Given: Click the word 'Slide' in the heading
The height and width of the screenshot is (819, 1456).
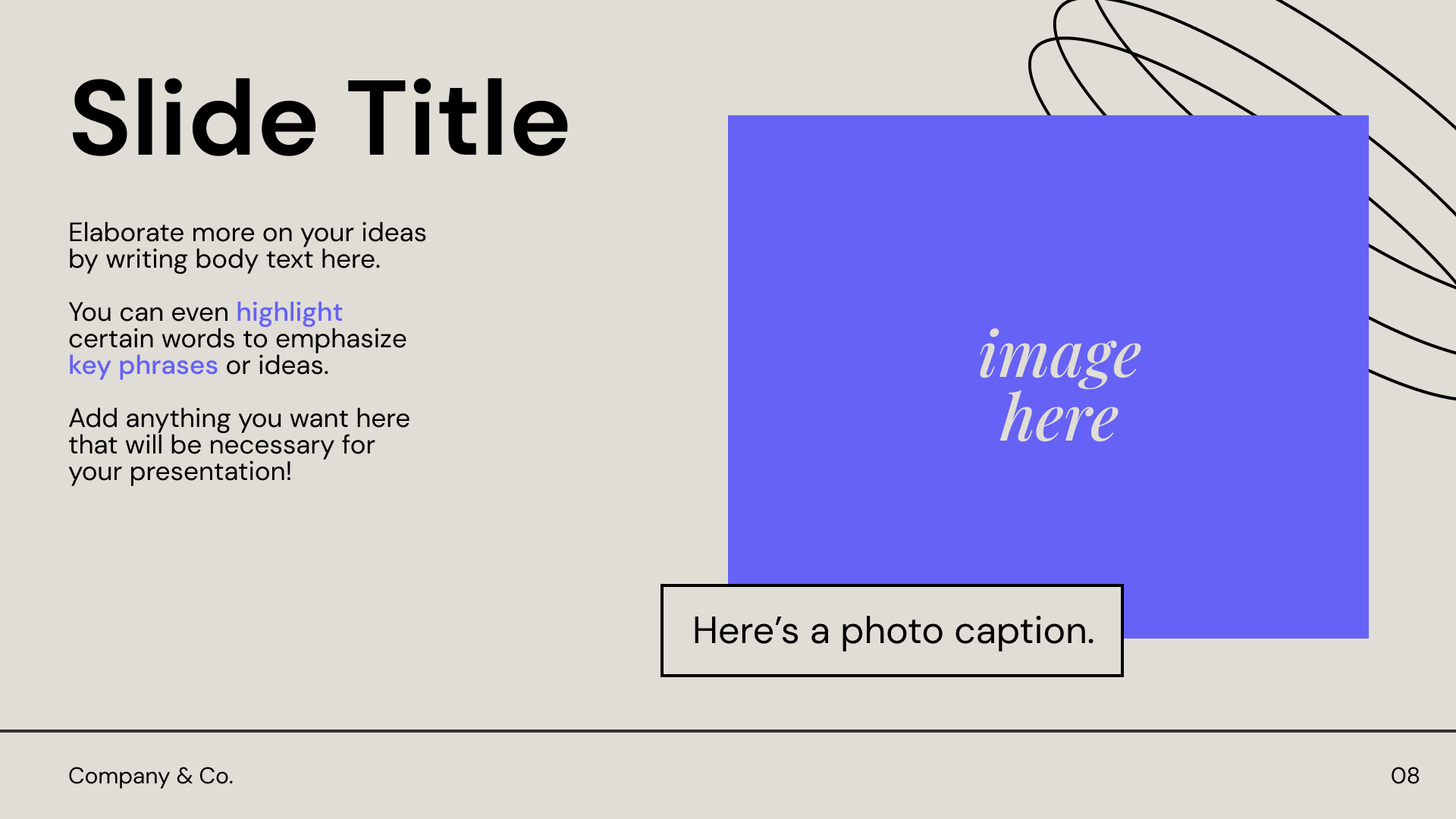Looking at the screenshot, I should (193, 119).
